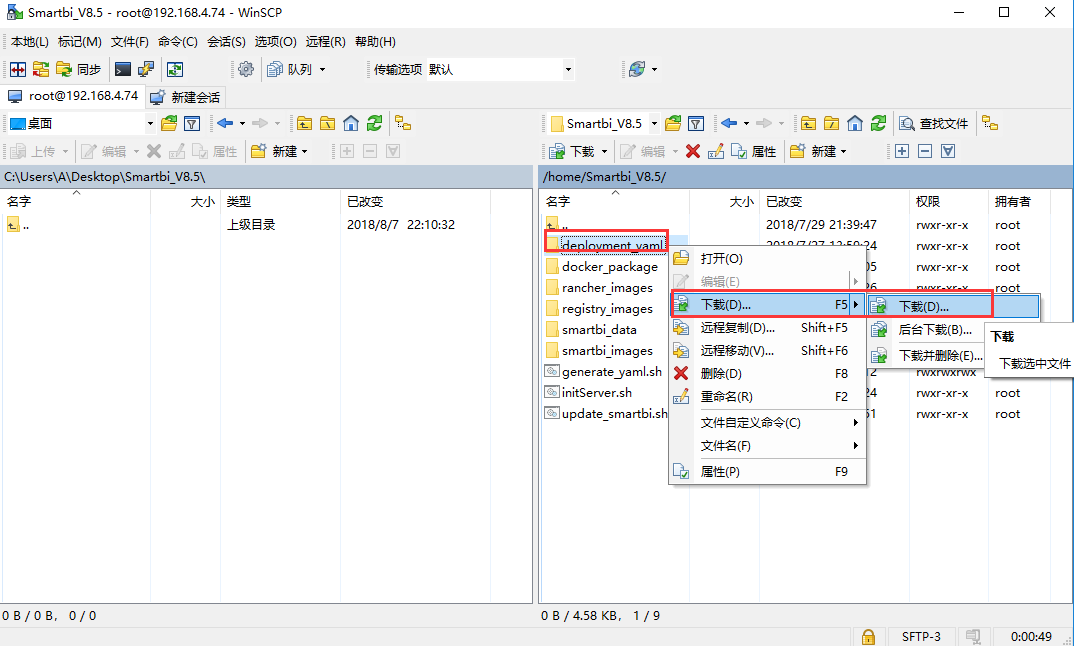Click the Compare Directories toolbar icon

pos(18,69)
